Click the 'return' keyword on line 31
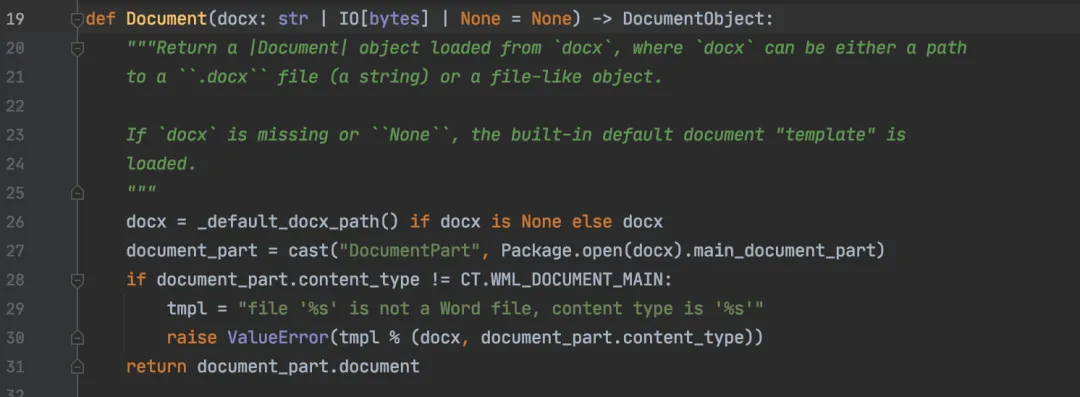The width and height of the screenshot is (1080, 397). tap(156, 367)
